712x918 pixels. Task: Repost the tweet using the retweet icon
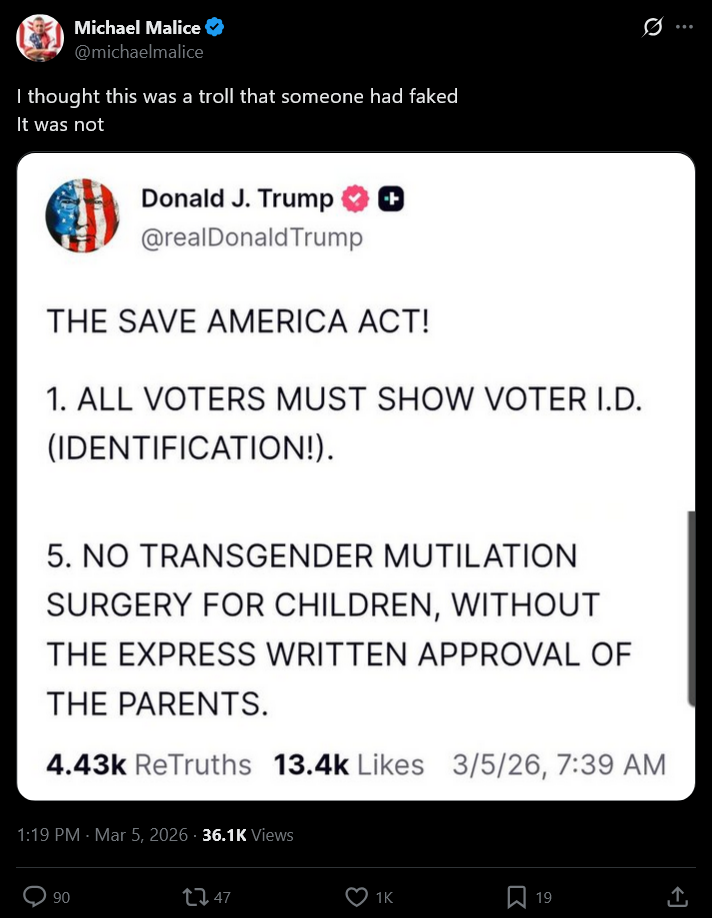point(195,896)
